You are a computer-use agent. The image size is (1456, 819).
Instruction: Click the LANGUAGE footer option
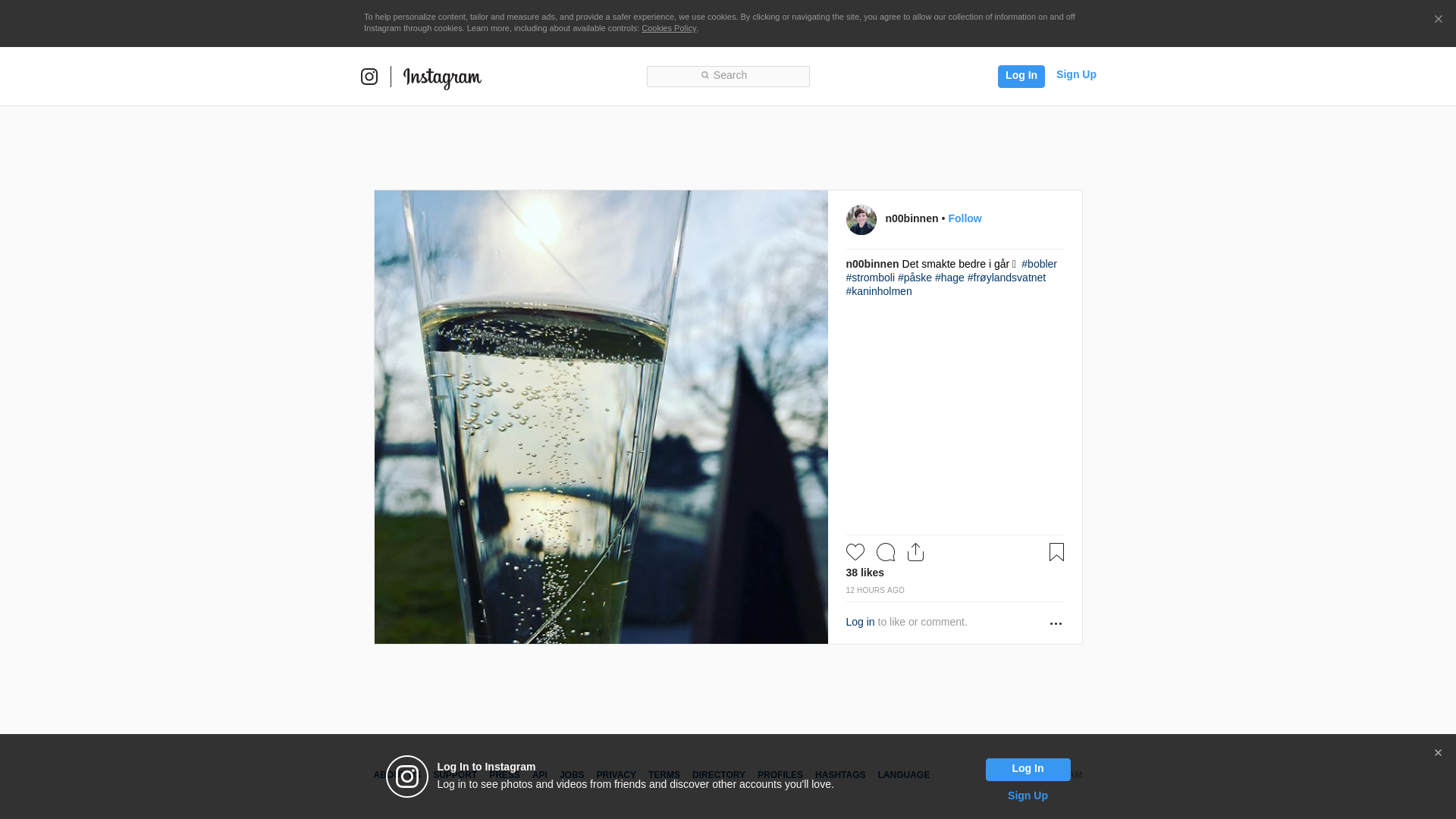[903, 775]
